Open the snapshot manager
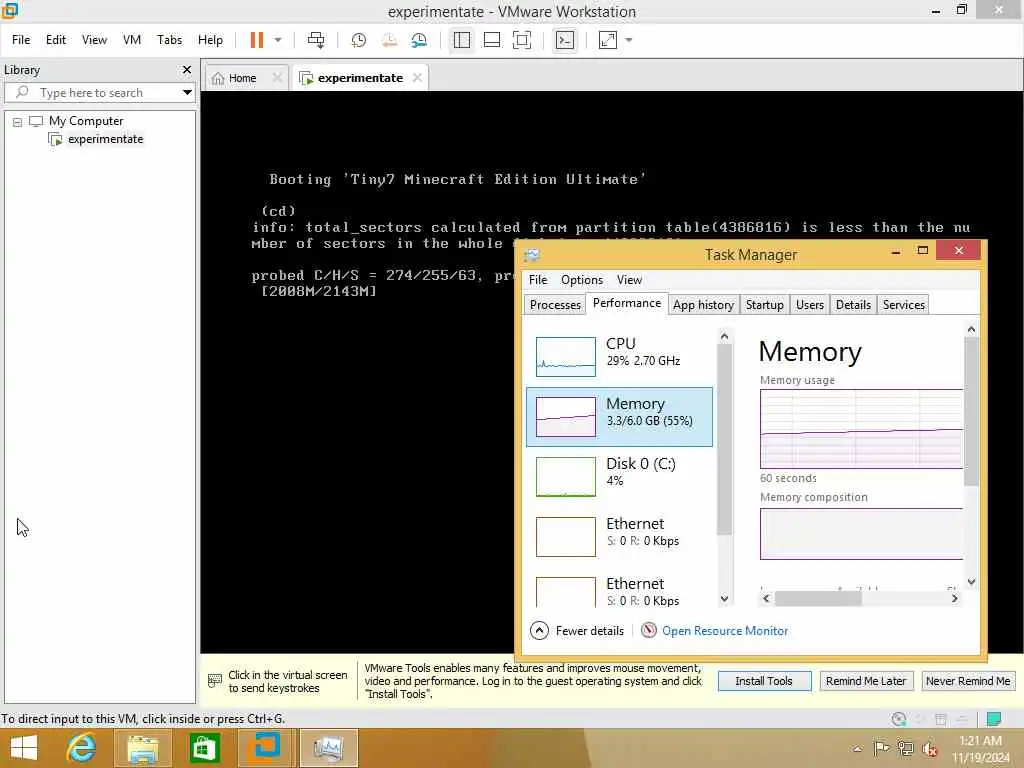The width and height of the screenshot is (1024, 768). point(419,40)
